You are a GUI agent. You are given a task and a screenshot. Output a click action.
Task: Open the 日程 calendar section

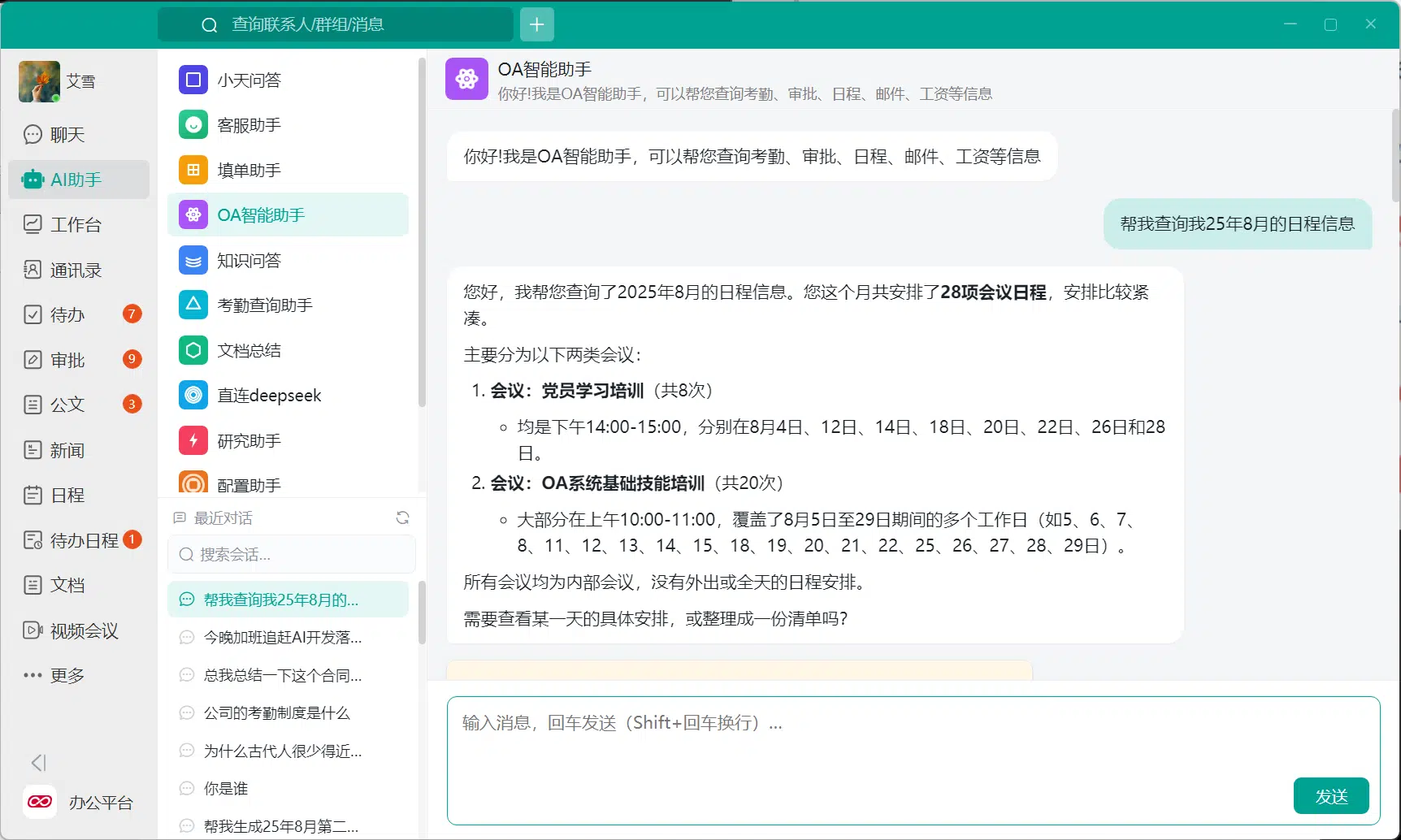pyautogui.click(x=79, y=495)
